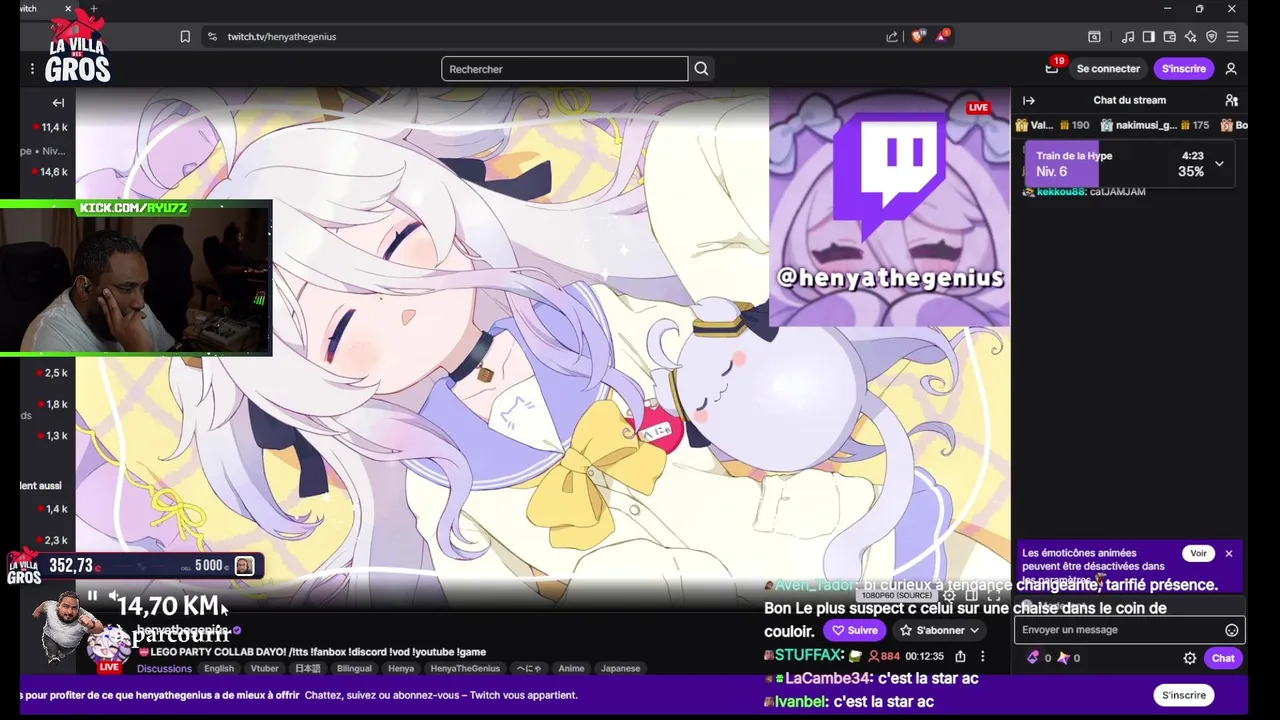
Task: Select the English tag
Action: [219, 669]
